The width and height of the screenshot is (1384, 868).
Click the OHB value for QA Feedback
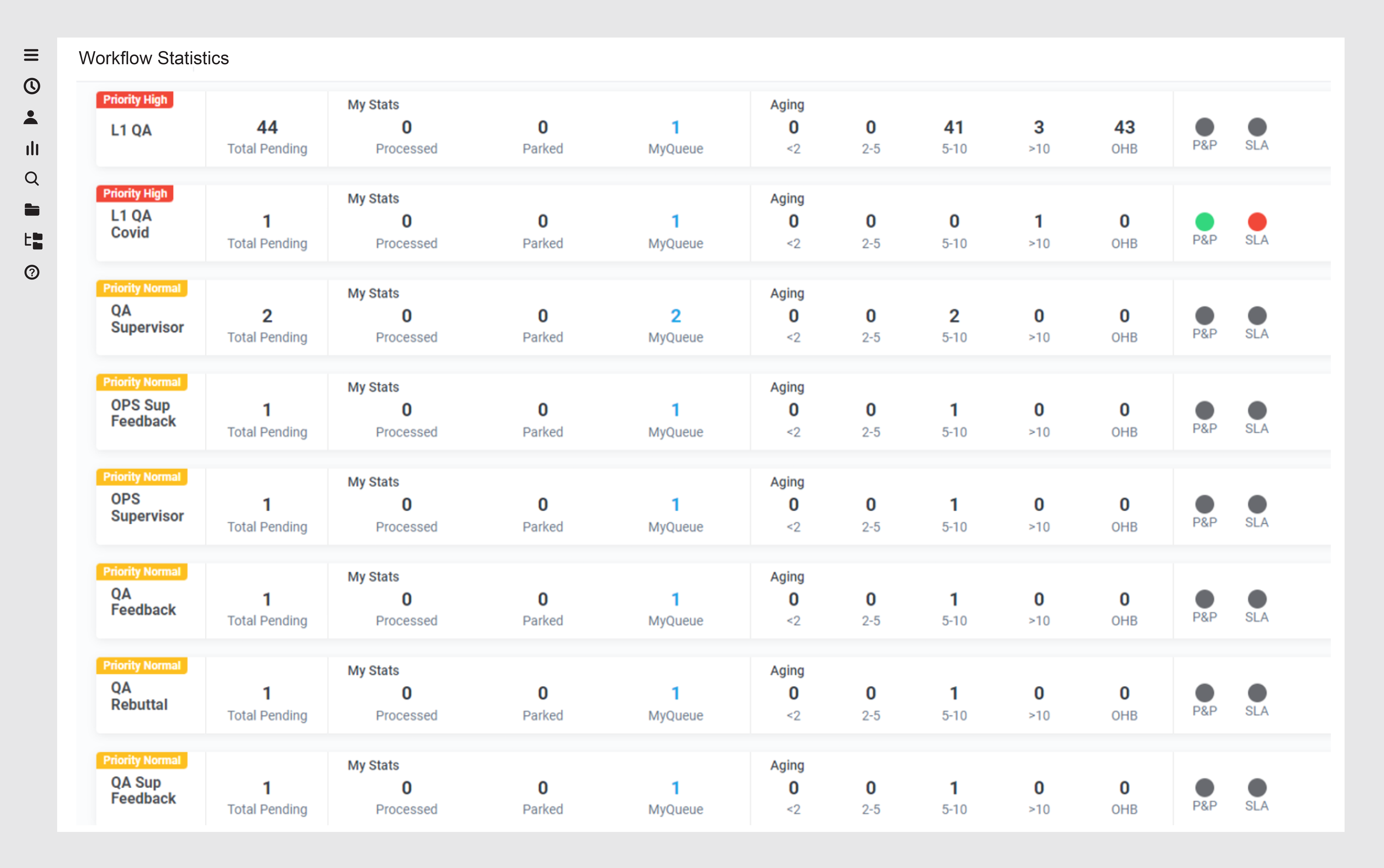1124,599
